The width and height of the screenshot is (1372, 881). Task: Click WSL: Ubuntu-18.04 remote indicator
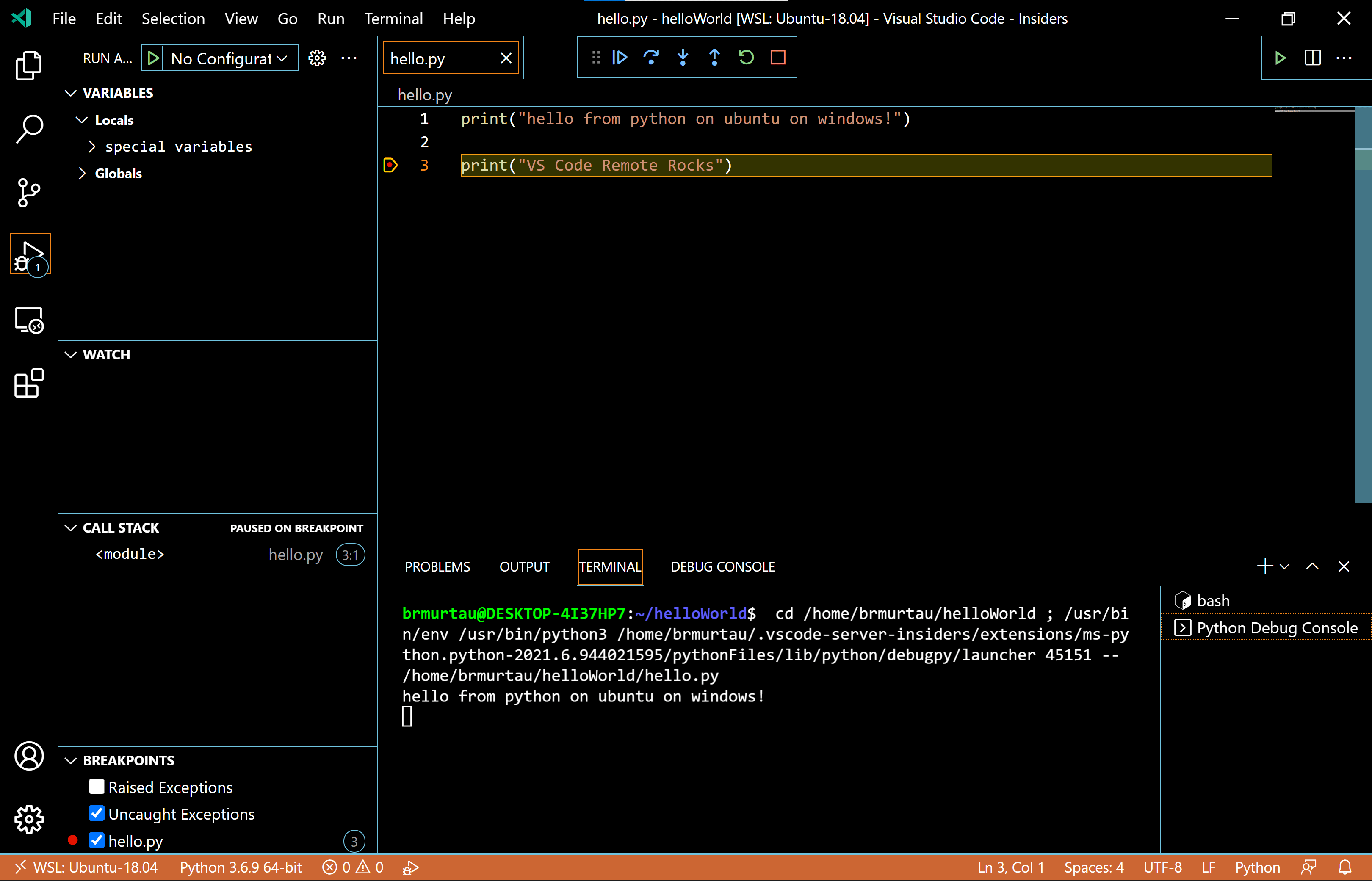[x=86, y=868]
